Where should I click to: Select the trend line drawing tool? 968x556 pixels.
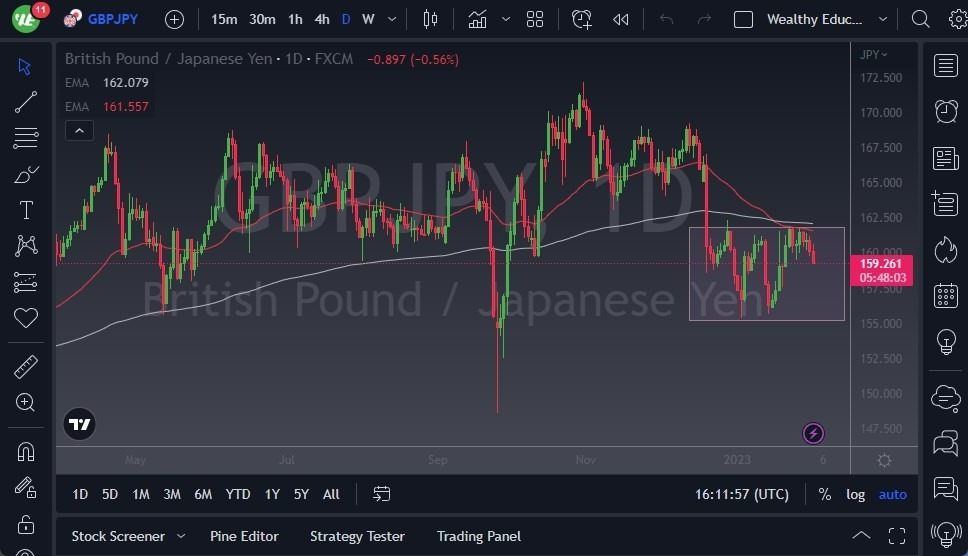pyautogui.click(x=25, y=102)
